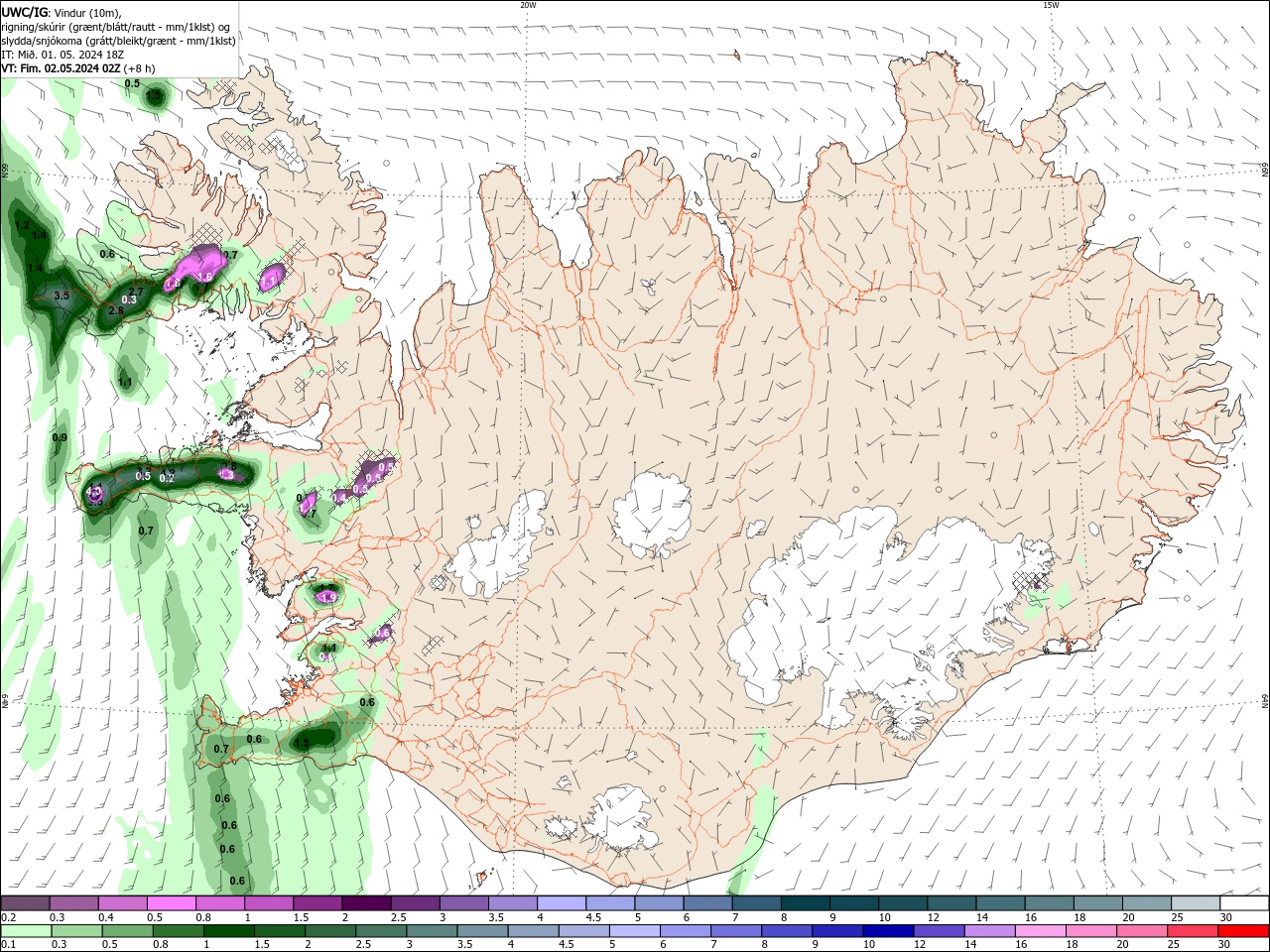This screenshot has width=1270, height=952.
Task: Select upper legend swatch between 0.2 and 0.3
Action: click(25, 903)
